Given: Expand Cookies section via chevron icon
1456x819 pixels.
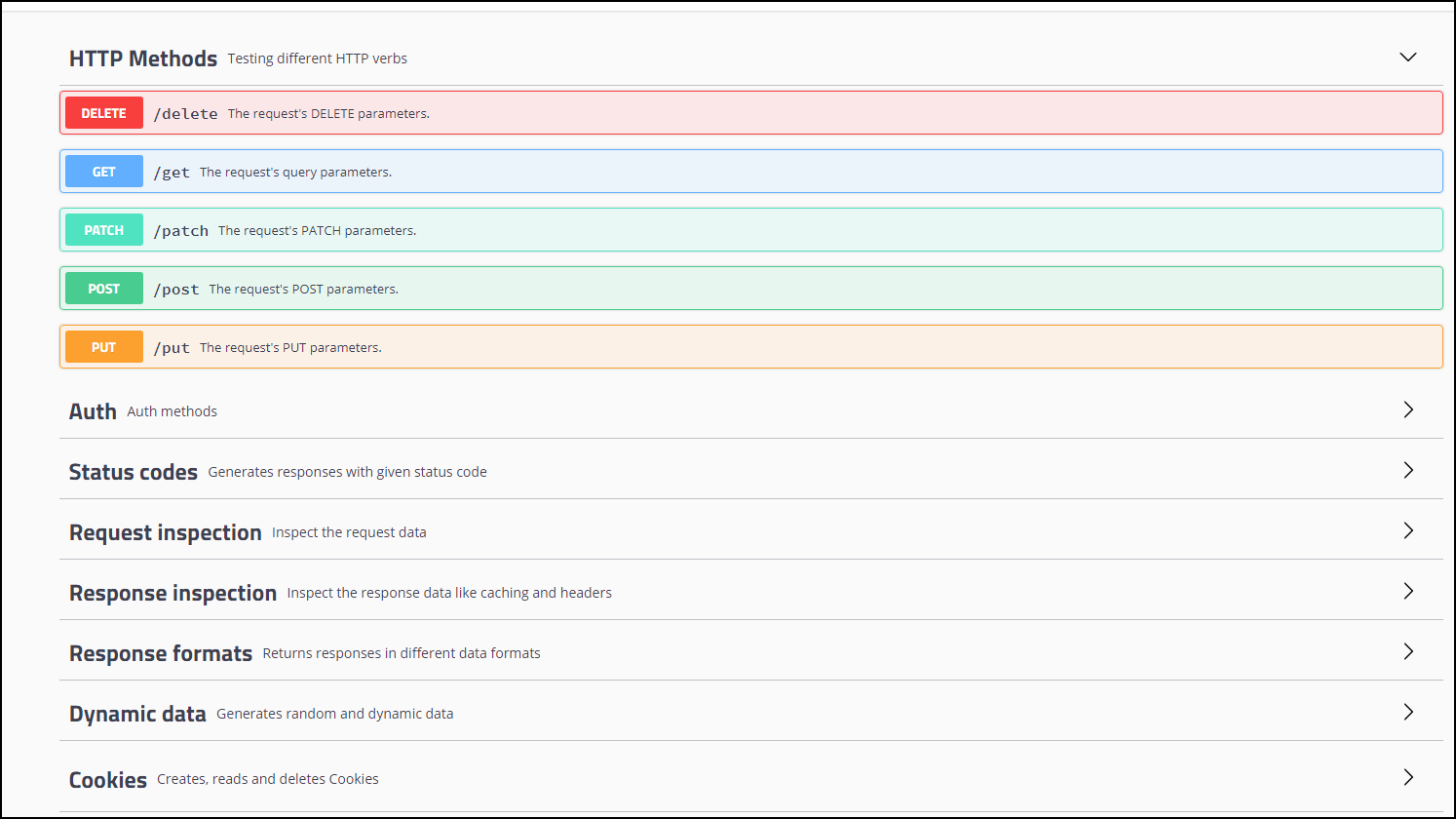Looking at the screenshot, I should [x=1408, y=777].
